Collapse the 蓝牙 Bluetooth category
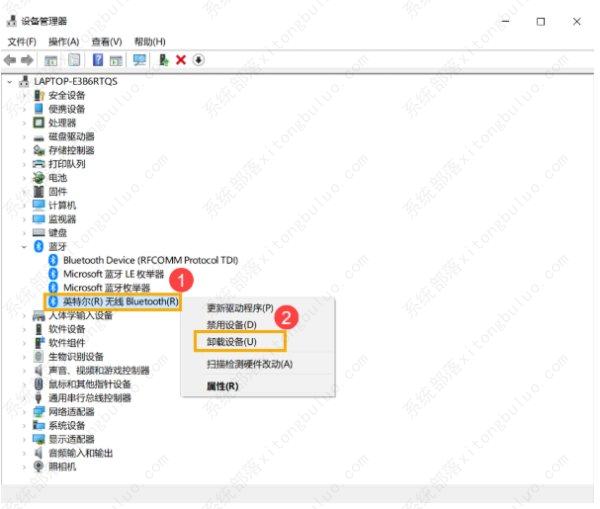The width and height of the screenshot is (600, 509). (x=24, y=247)
